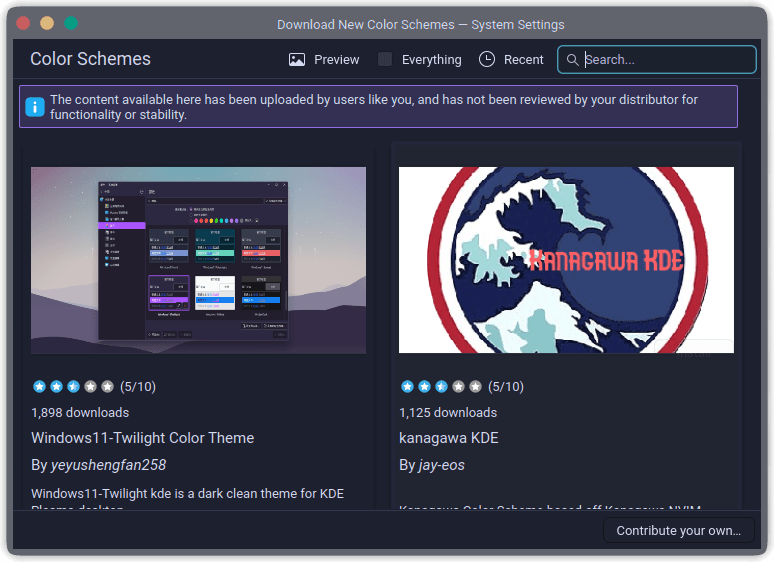This screenshot has height=562, width=774.
Task: Open the Windows11-Twilight preview thumbnail
Action: [198, 260]
